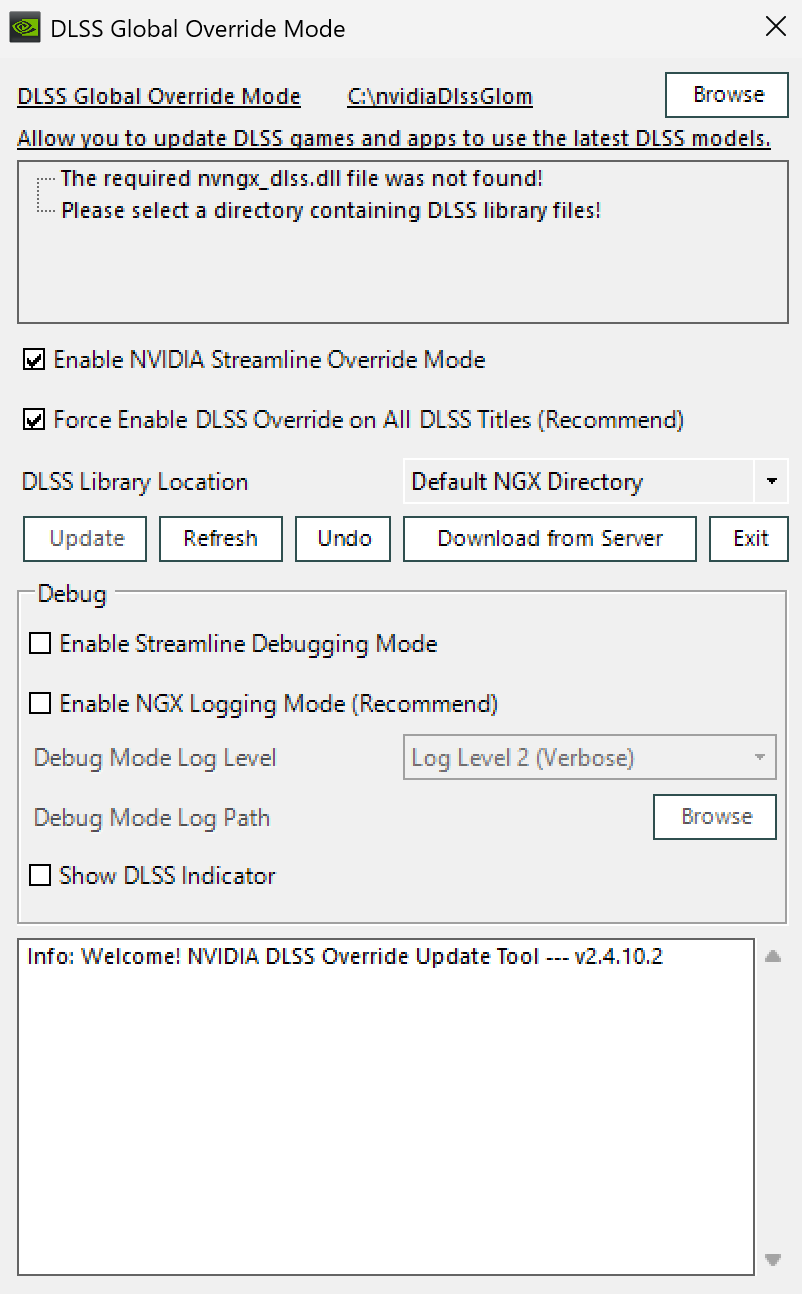The height and width of the screenshot is (1294, 802).
Task: Click the 'Info: Welcome!' log message line
Action: point(345,957)
